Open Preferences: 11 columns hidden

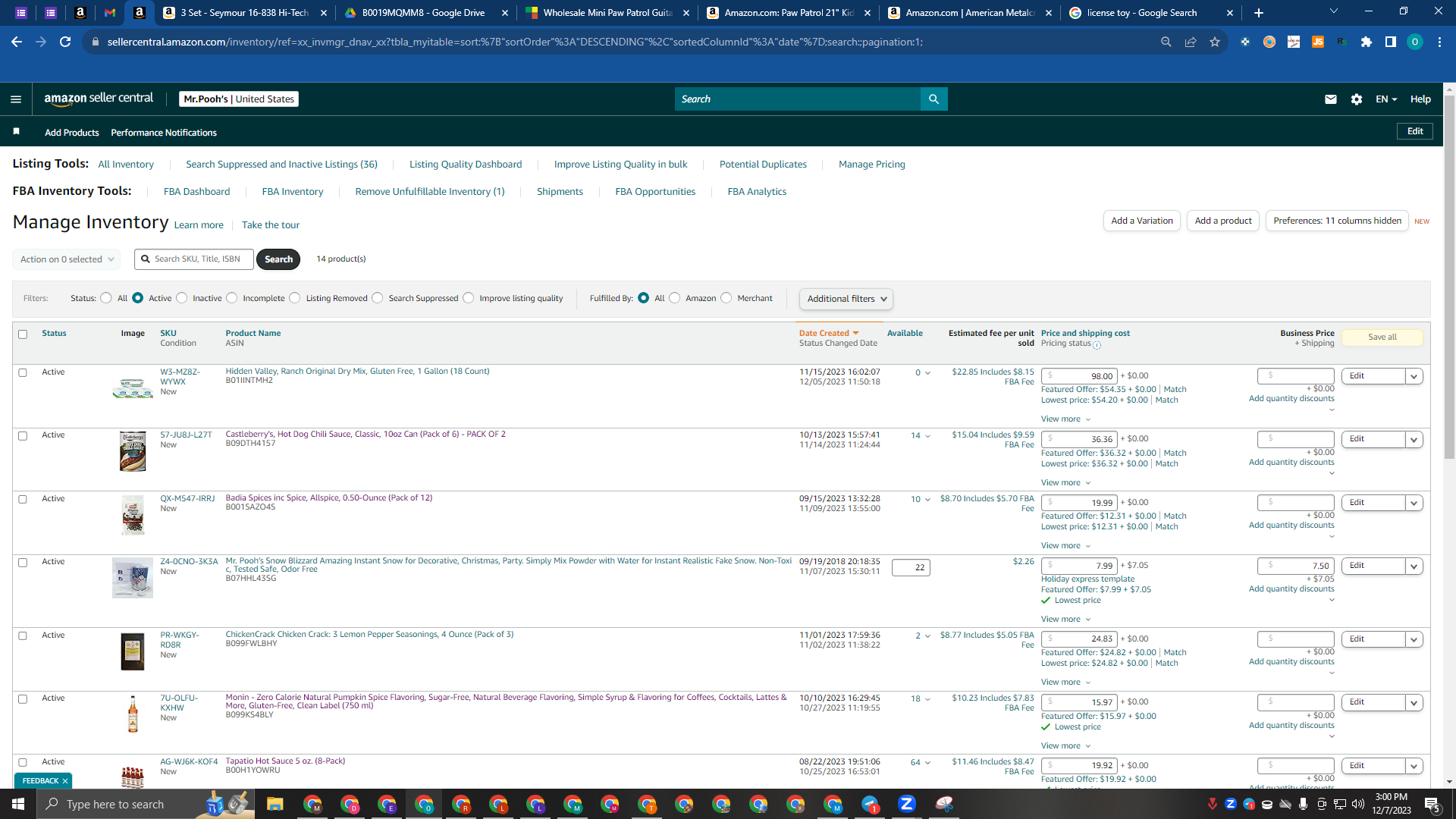click(1337, 221)
